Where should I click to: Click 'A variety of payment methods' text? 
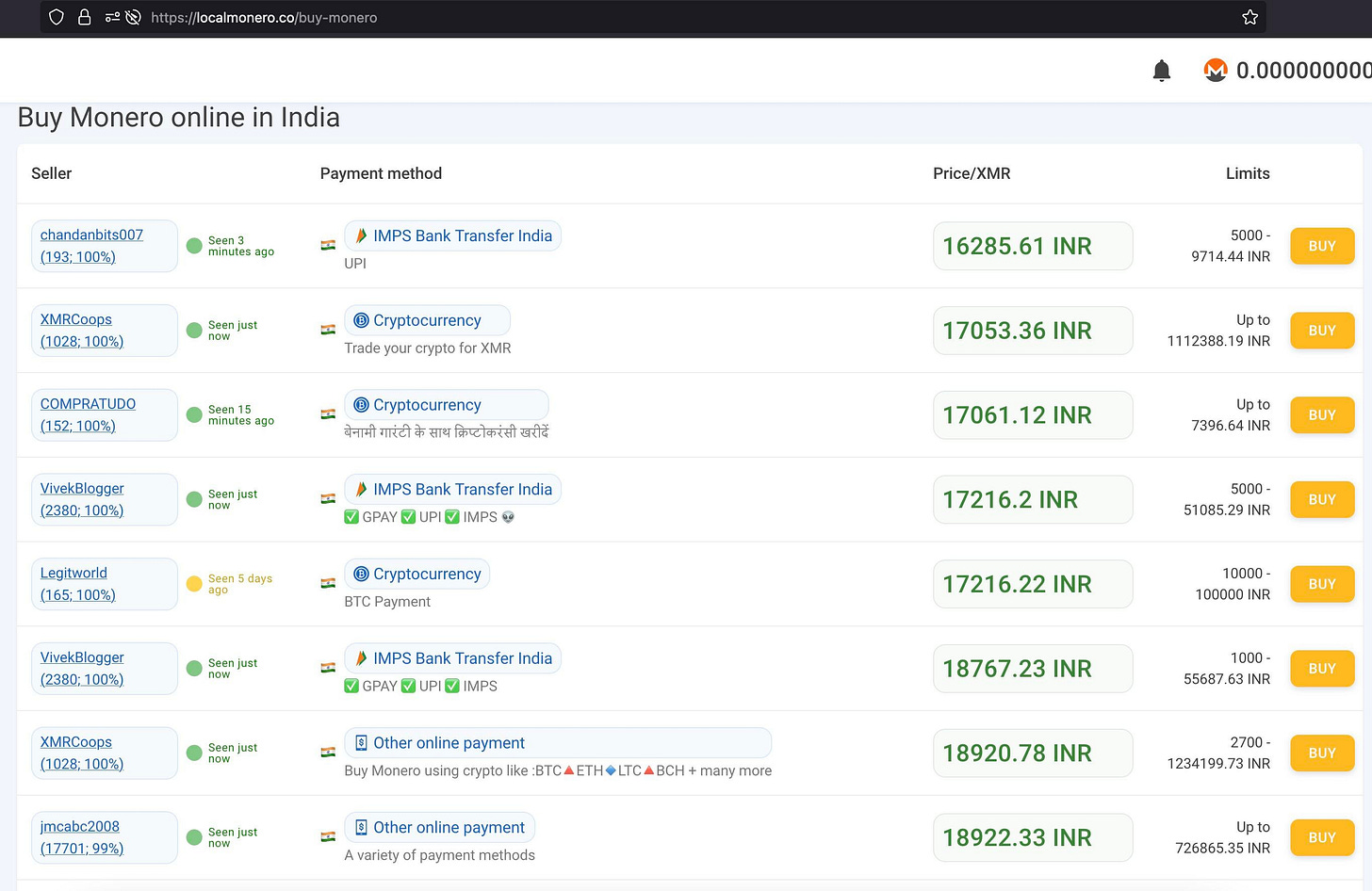(x=440, y=855)
